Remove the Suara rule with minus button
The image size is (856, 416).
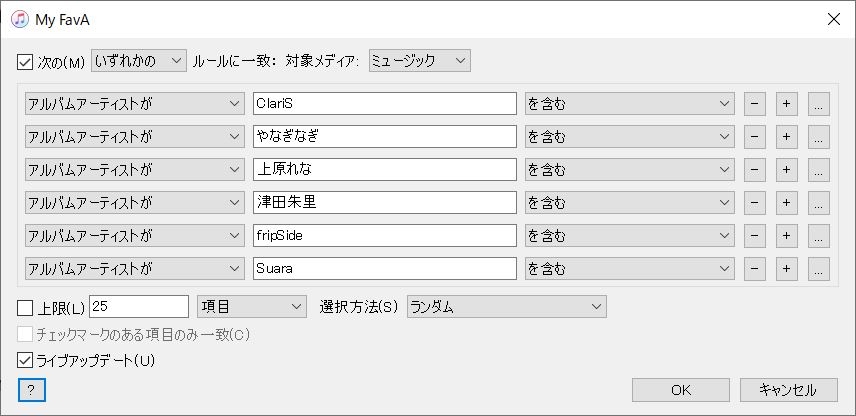[754, 269]
